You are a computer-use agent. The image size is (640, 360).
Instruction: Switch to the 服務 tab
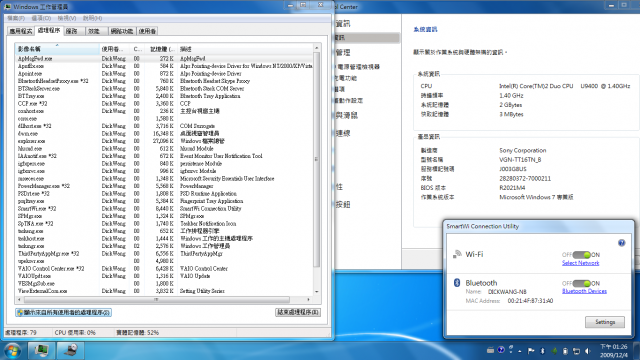pos(74,31)
